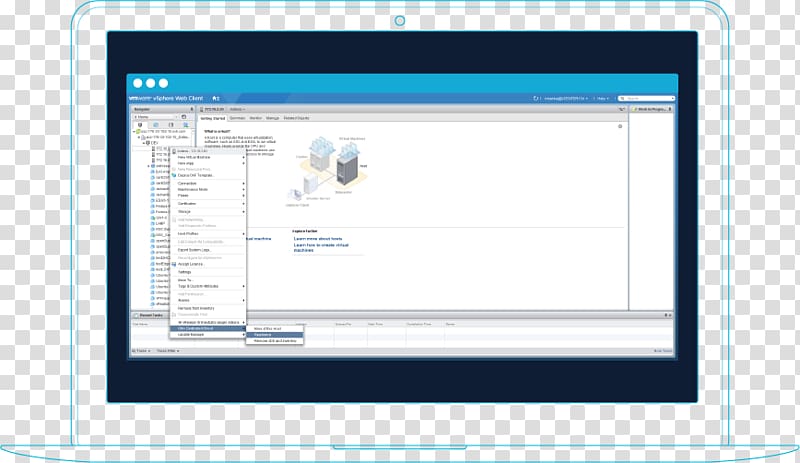Choose the last submenu item below highlighted one
This screenshot has width=800, height=463.
[274, 341]
